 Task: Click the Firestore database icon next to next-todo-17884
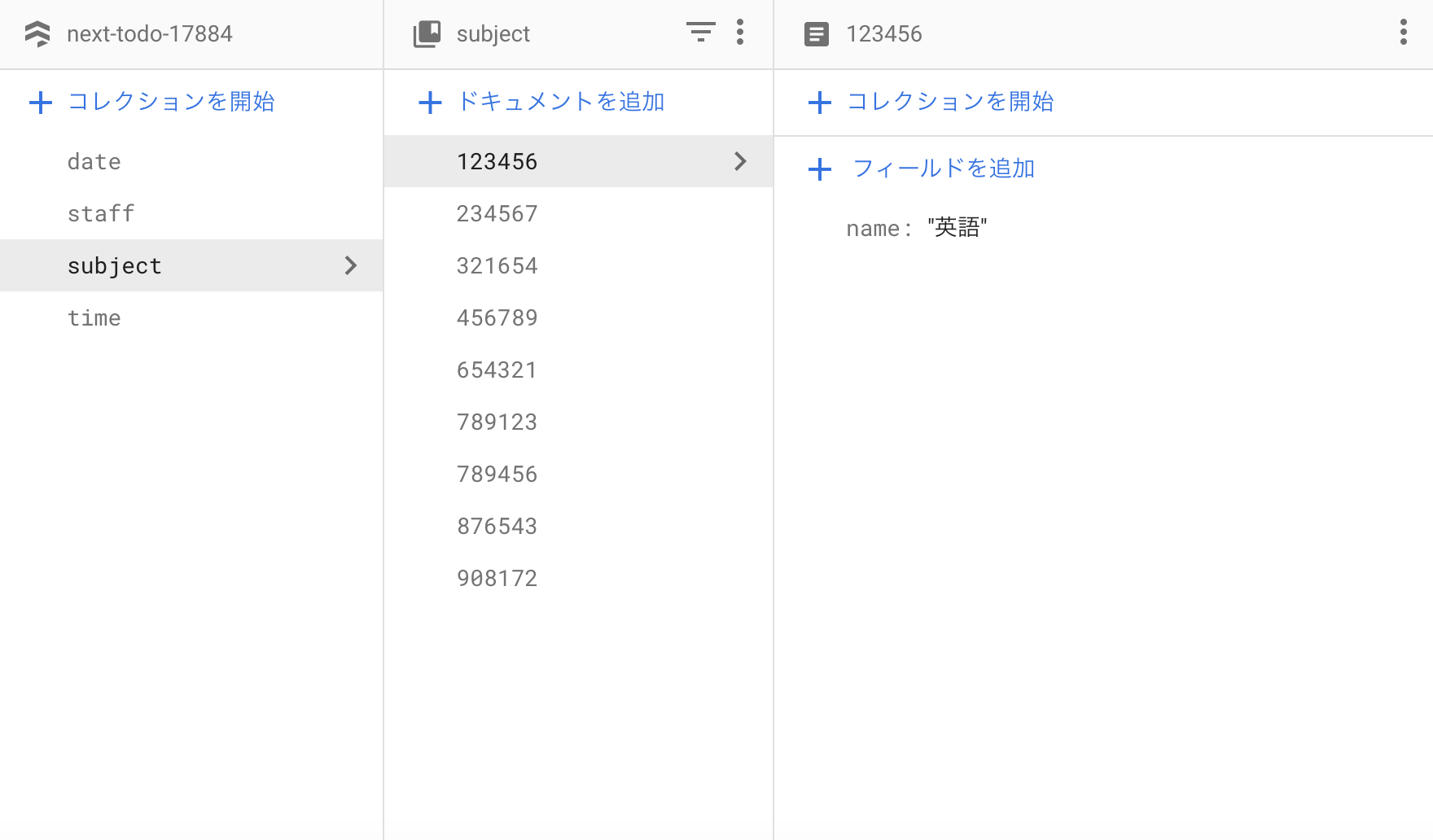(37, 33)
